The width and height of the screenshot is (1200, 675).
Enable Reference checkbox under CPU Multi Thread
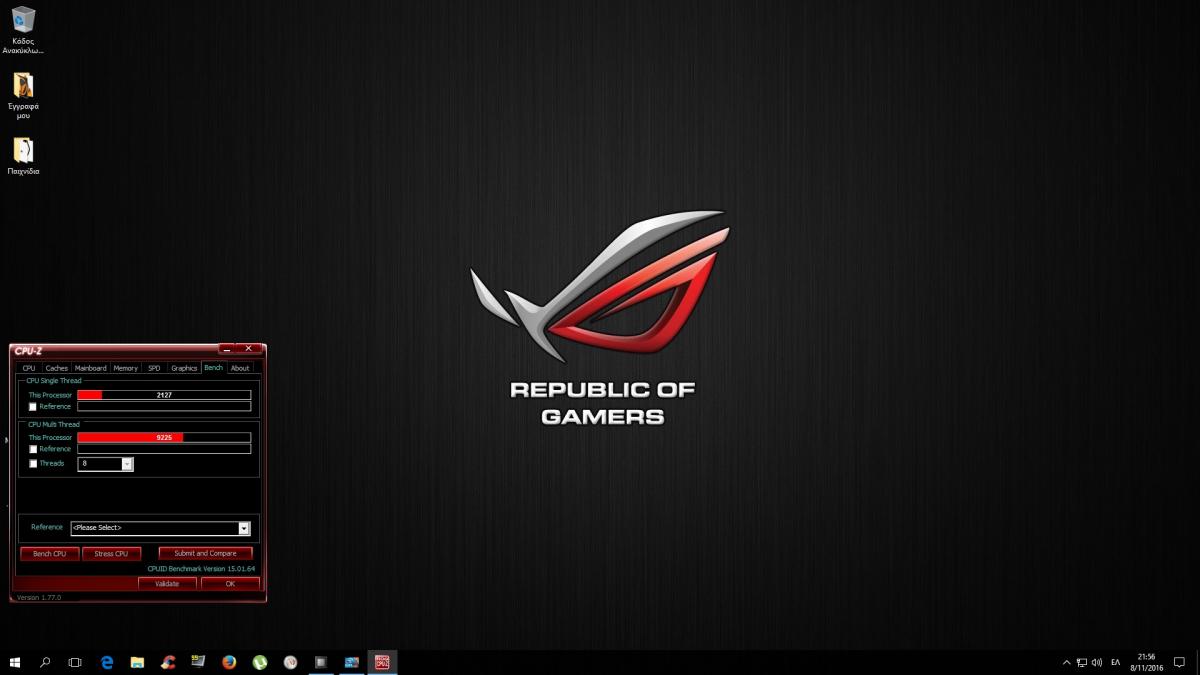[x=33, y=449]
